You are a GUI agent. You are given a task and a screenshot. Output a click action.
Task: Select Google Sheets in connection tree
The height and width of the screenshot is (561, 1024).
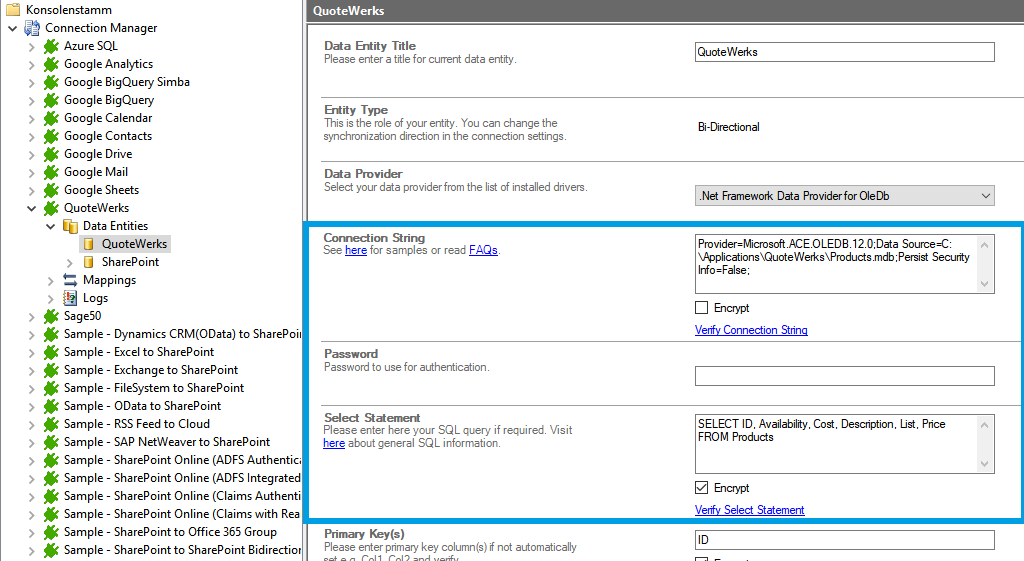(x=101, y=190)
